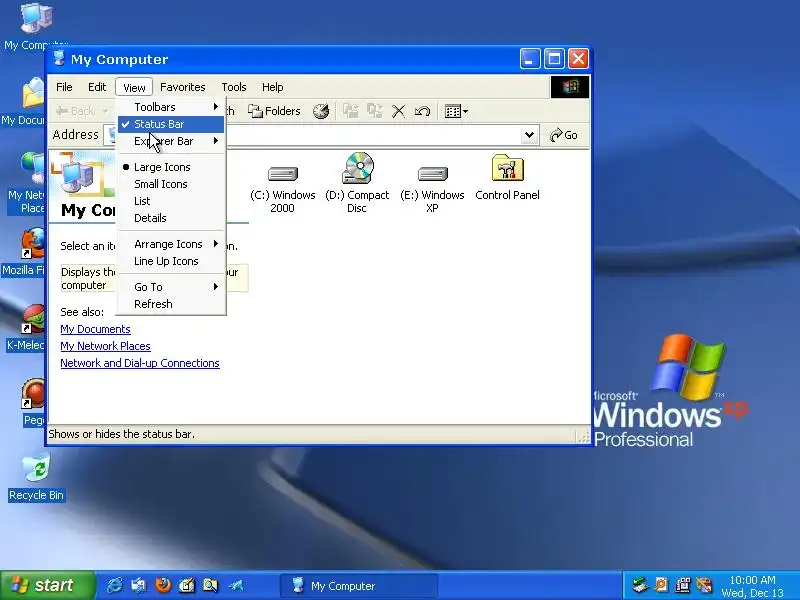Open the File menu
This screenshot has width=800, height=600.
64,87
